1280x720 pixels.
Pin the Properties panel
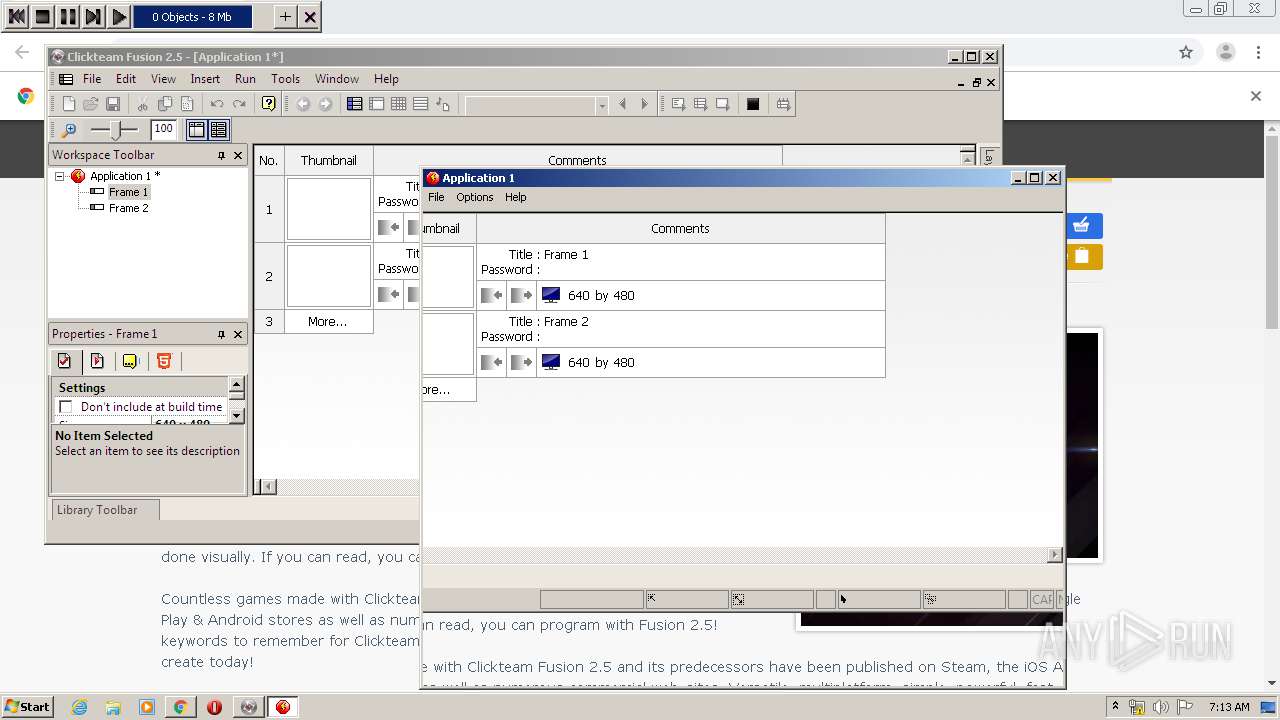point(221,334)
